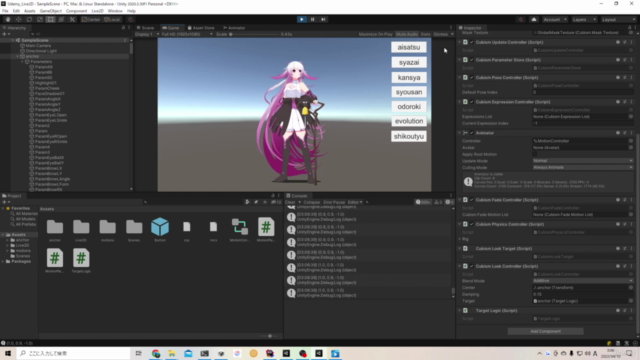The width and height of the screenshot is (640, 360).
Task: Open the Live2D folder in Assets grid
Action: click(81, 229)
